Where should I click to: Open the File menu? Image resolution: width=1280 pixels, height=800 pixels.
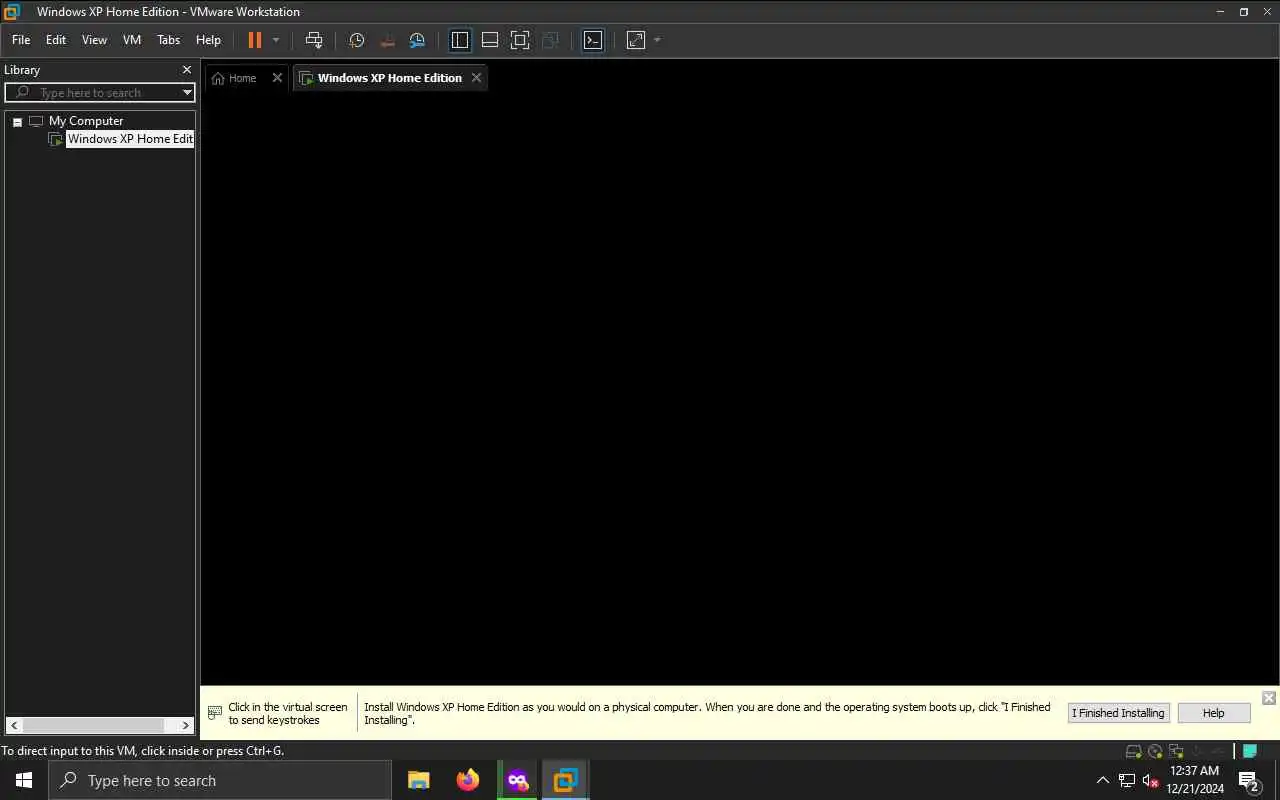point(21,40)
